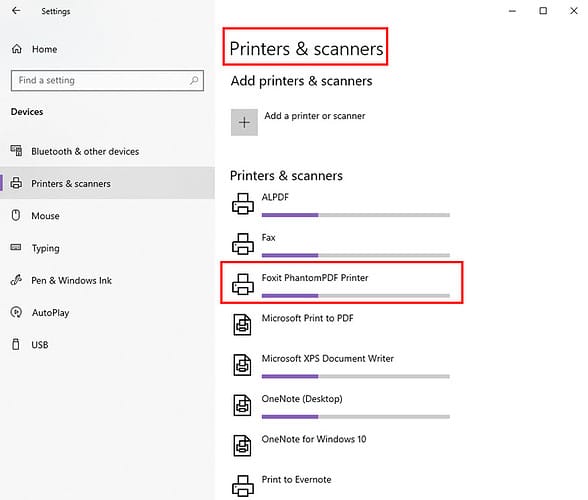This screenshot has height=500, width=588.
Task: Select Microsoft Print to PDF icon
Action: point(243,324)
